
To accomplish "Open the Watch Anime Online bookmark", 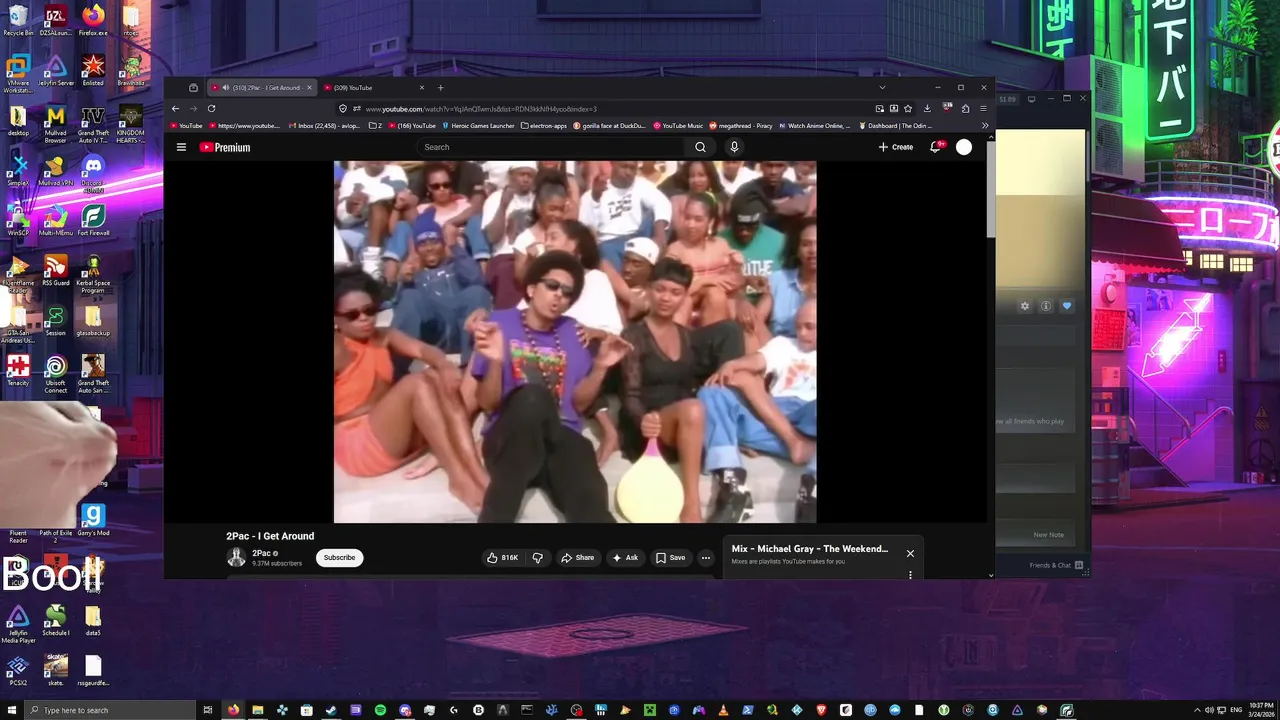I will (814, 126).
